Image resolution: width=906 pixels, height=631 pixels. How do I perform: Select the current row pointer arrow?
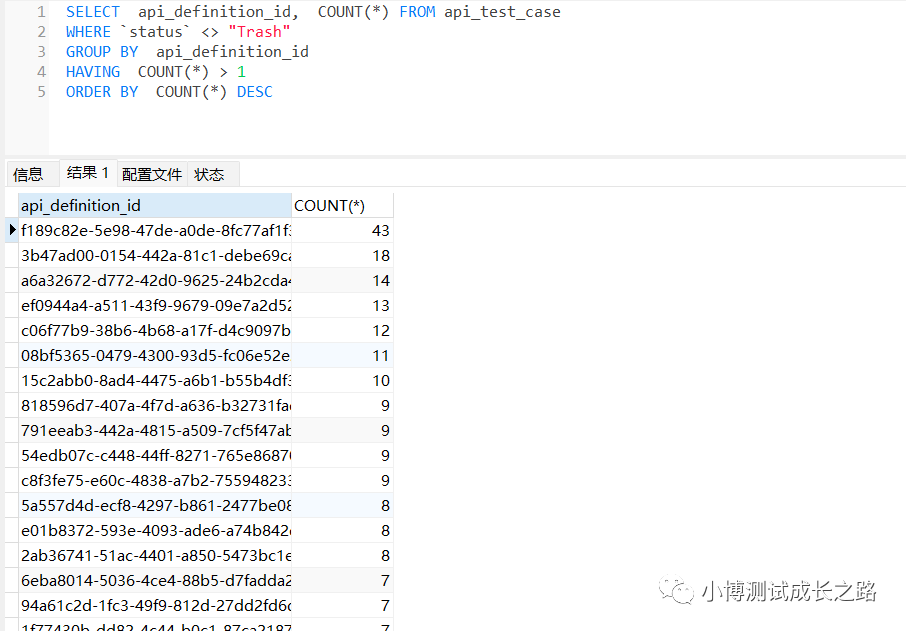click(x=12, y=230)
